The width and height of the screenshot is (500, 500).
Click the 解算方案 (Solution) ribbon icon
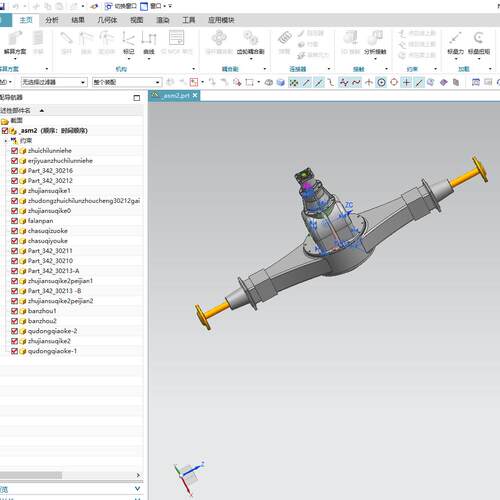pyautogui.click(x=15, y=42)
